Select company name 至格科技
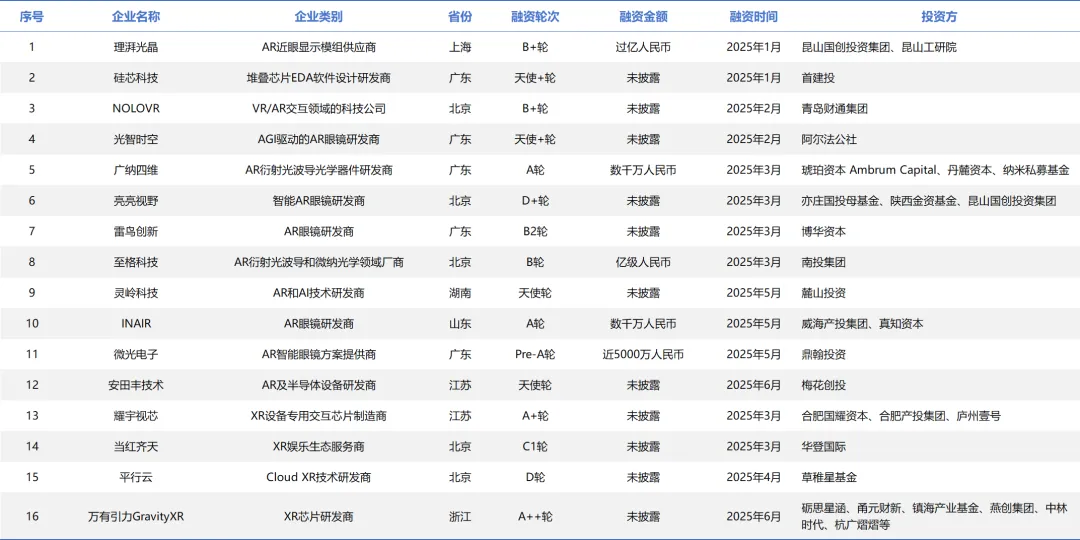 point(136,262)
